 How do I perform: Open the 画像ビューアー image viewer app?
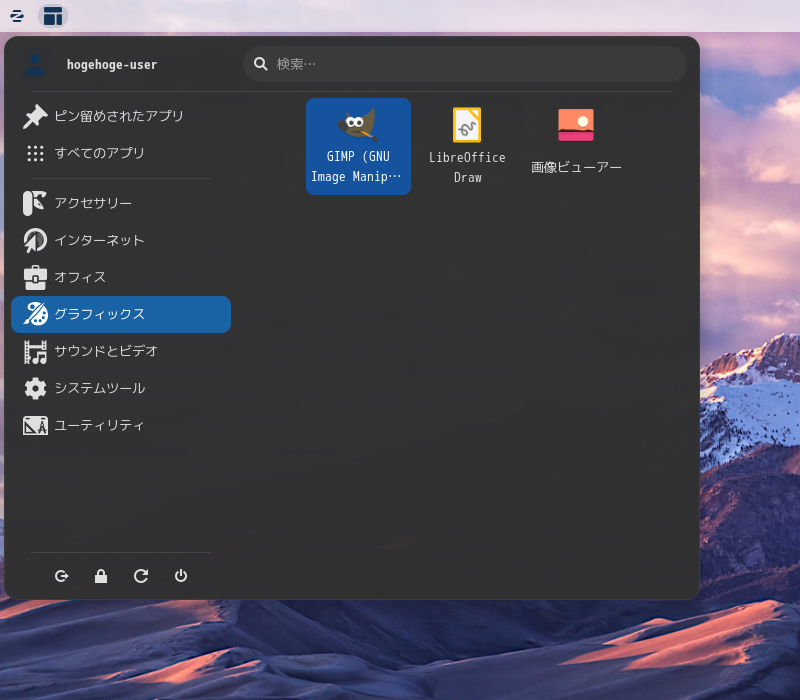point(576,141)
